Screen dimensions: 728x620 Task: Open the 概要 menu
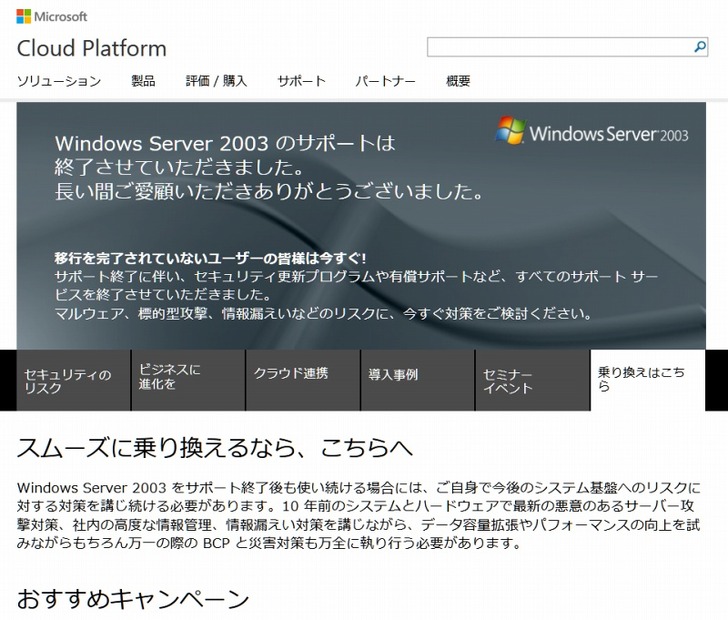pos(458,81)
